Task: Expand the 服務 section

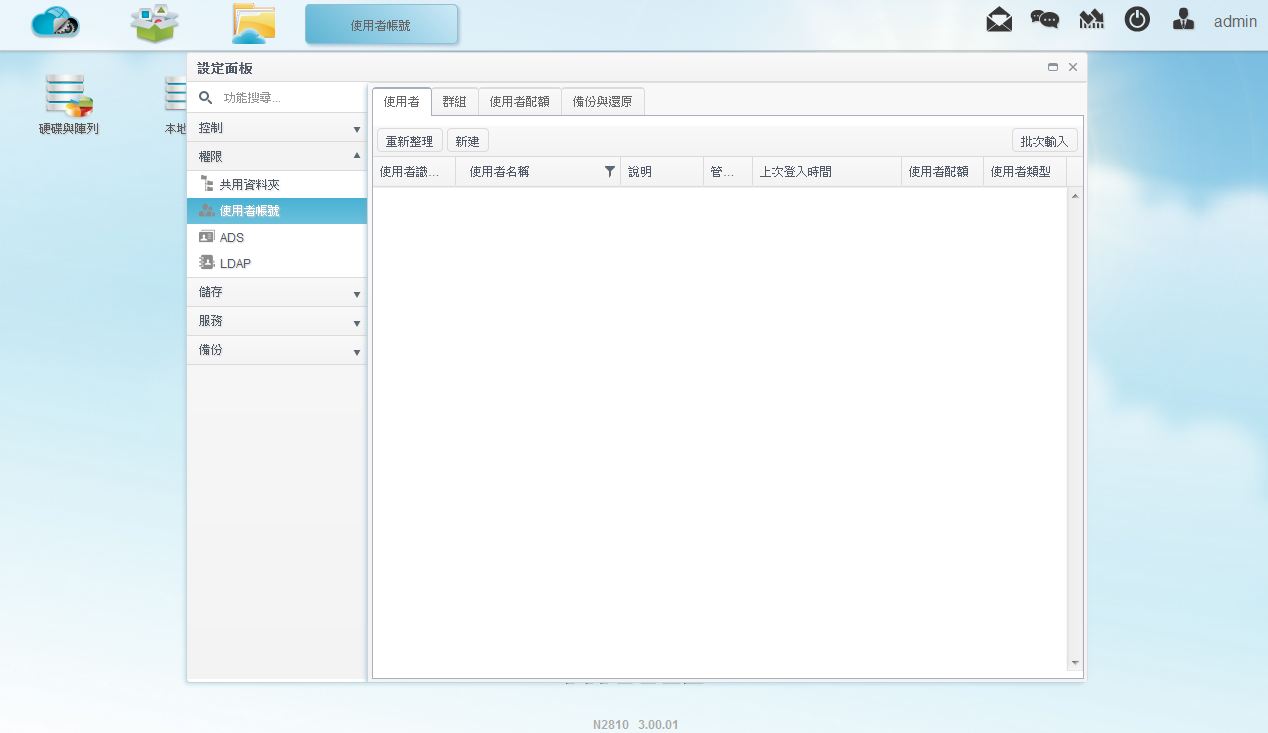Action: click(277, 321)
